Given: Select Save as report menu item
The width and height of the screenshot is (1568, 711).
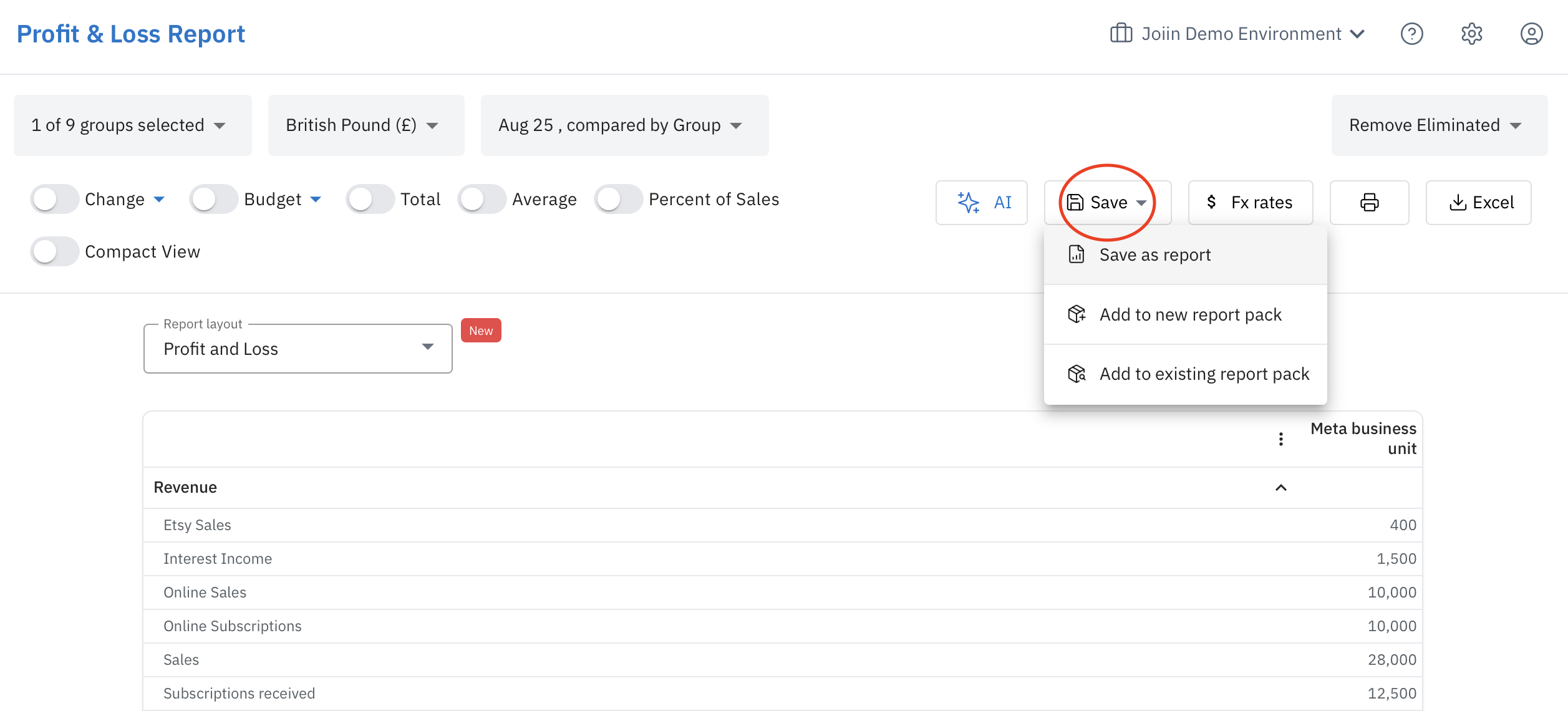Looking at the screenshot, I should (x=1154, y=255).
